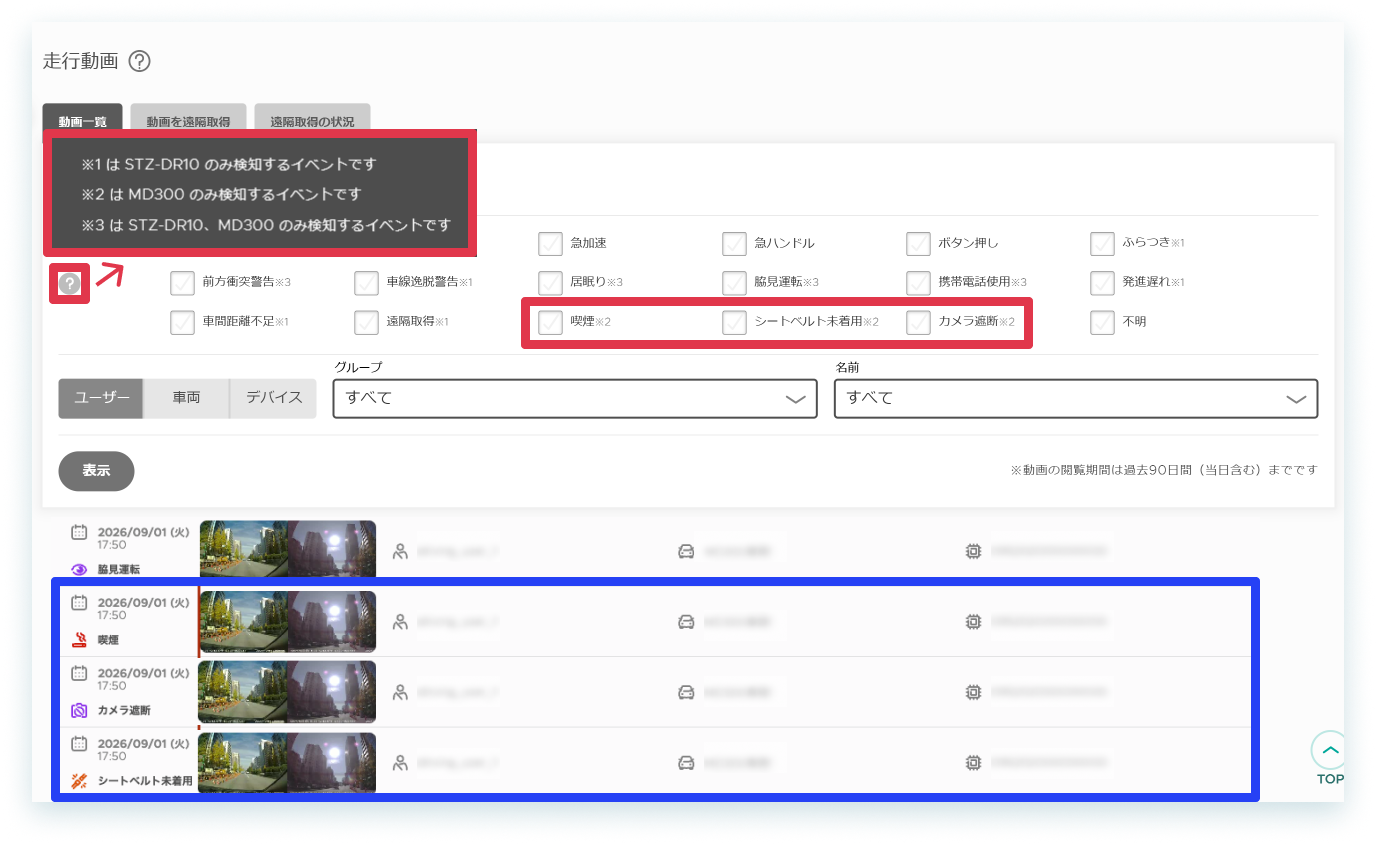The width and height of the screenshot is (1376, 844).
Task: Toggle the 不明 checkbox
Action: (1103, 322)
